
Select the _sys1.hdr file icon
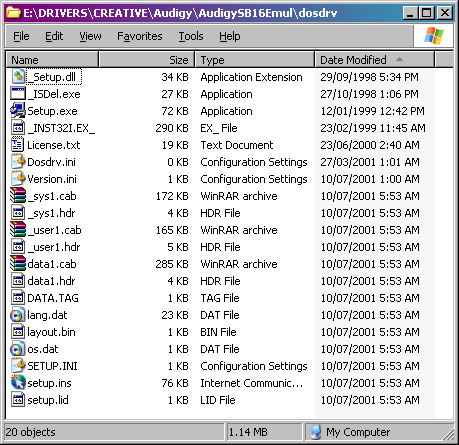point(18,213)
